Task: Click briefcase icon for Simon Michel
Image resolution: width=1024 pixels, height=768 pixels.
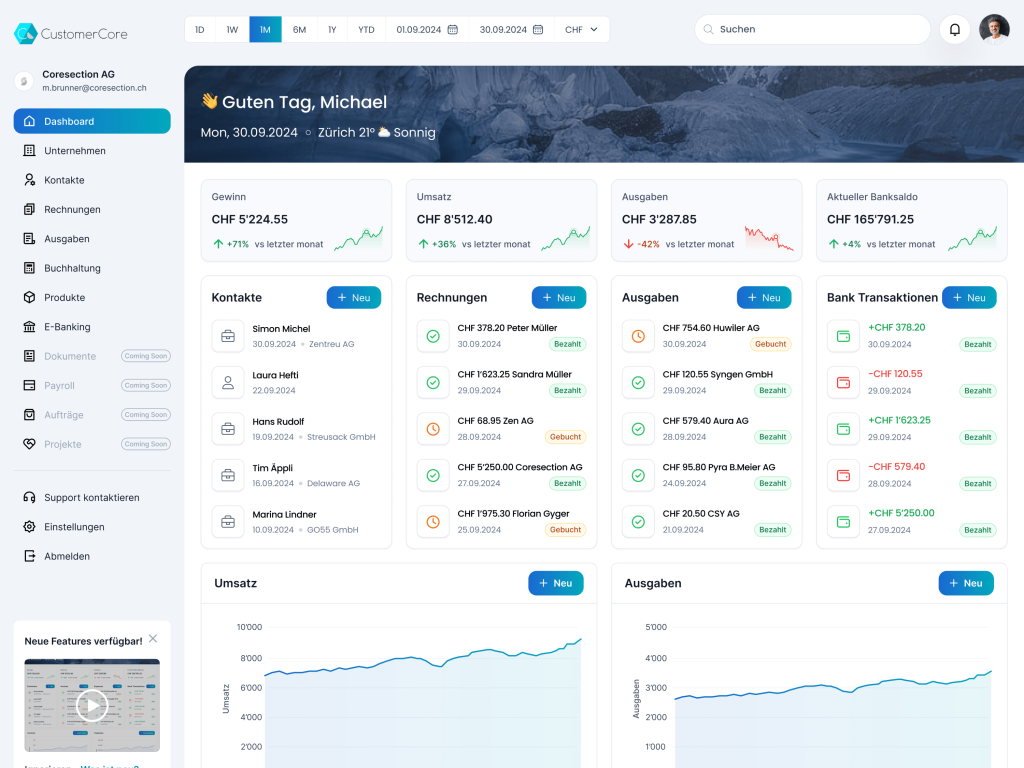Action: [x=228, y=336]
